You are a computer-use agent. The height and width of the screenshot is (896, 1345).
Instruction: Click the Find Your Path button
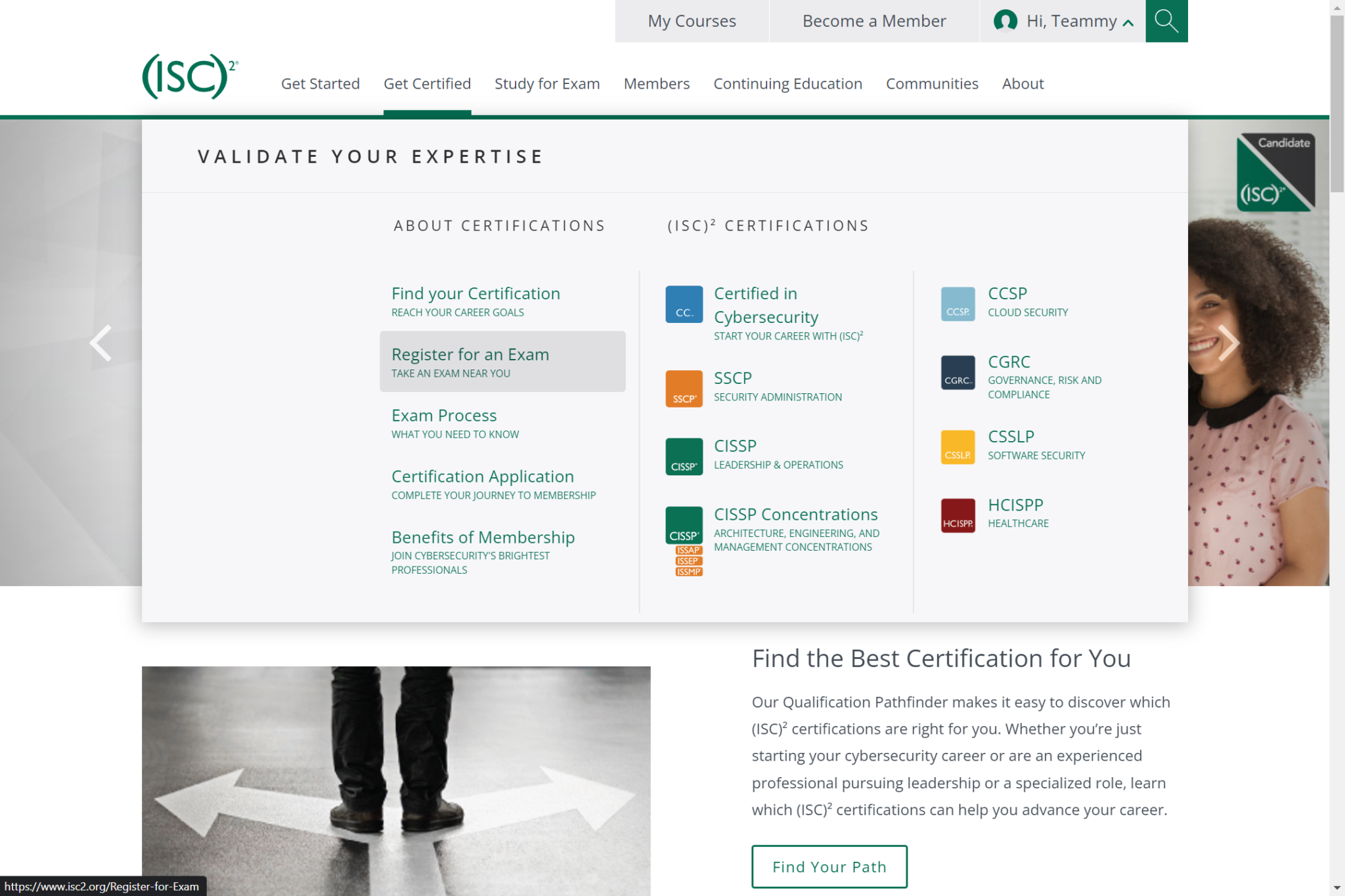pos(829,866)
